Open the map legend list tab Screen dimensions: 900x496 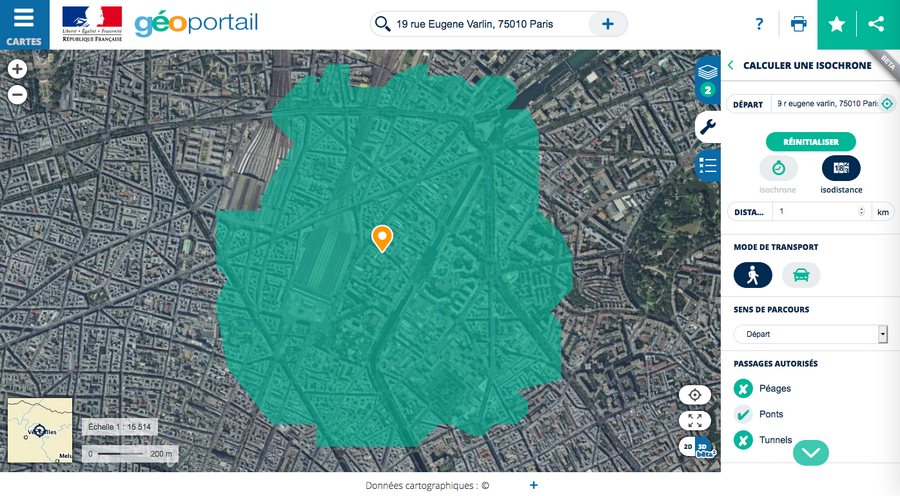[708, 166]
